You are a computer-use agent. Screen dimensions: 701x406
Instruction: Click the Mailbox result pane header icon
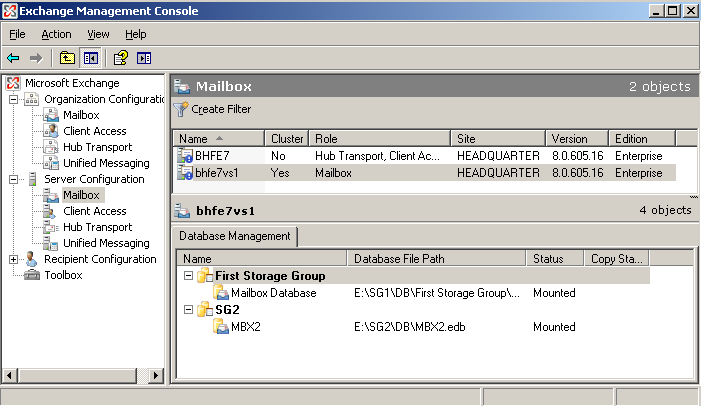coord(182,86)
